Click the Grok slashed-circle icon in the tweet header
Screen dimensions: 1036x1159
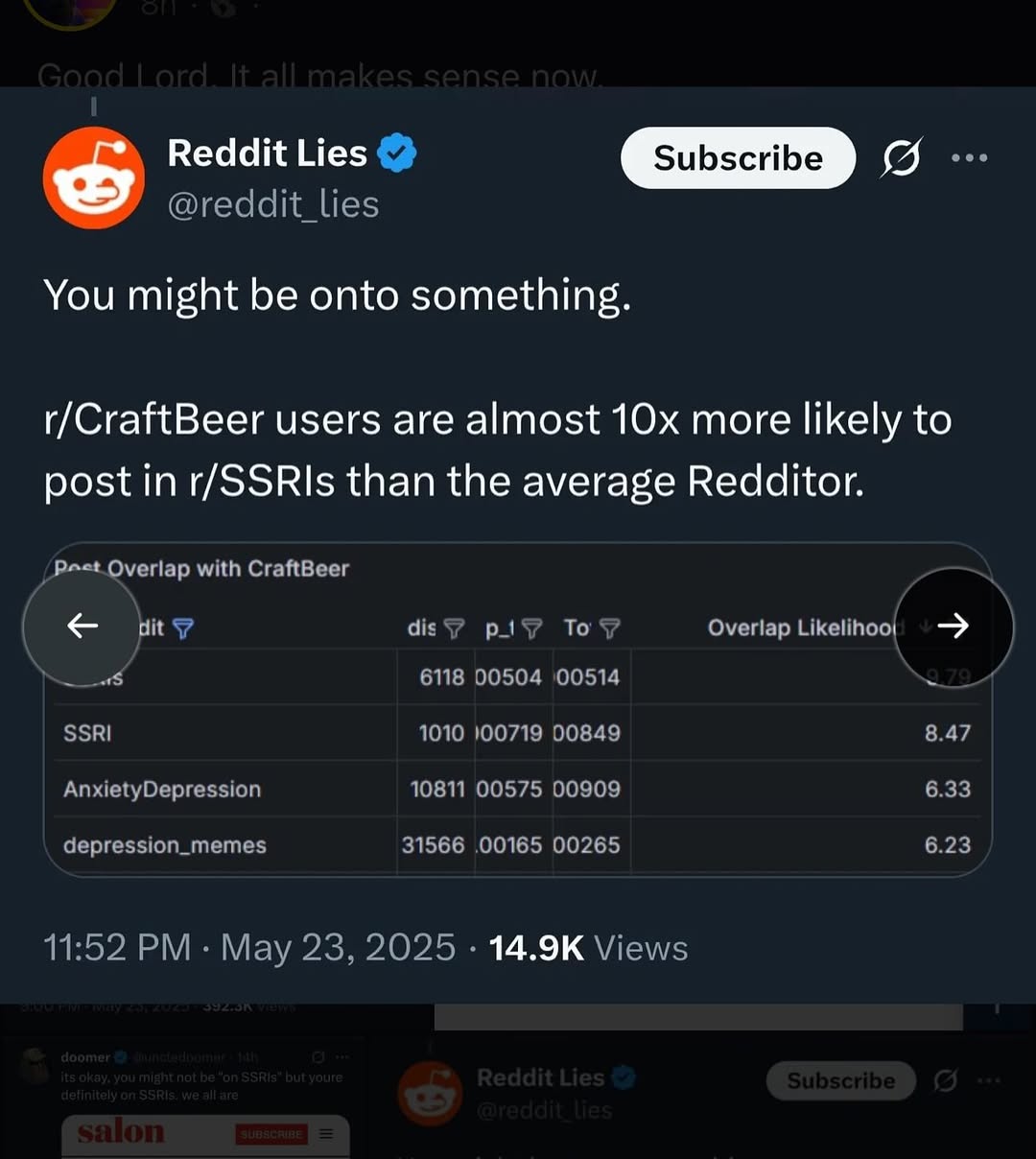(901, 158)
